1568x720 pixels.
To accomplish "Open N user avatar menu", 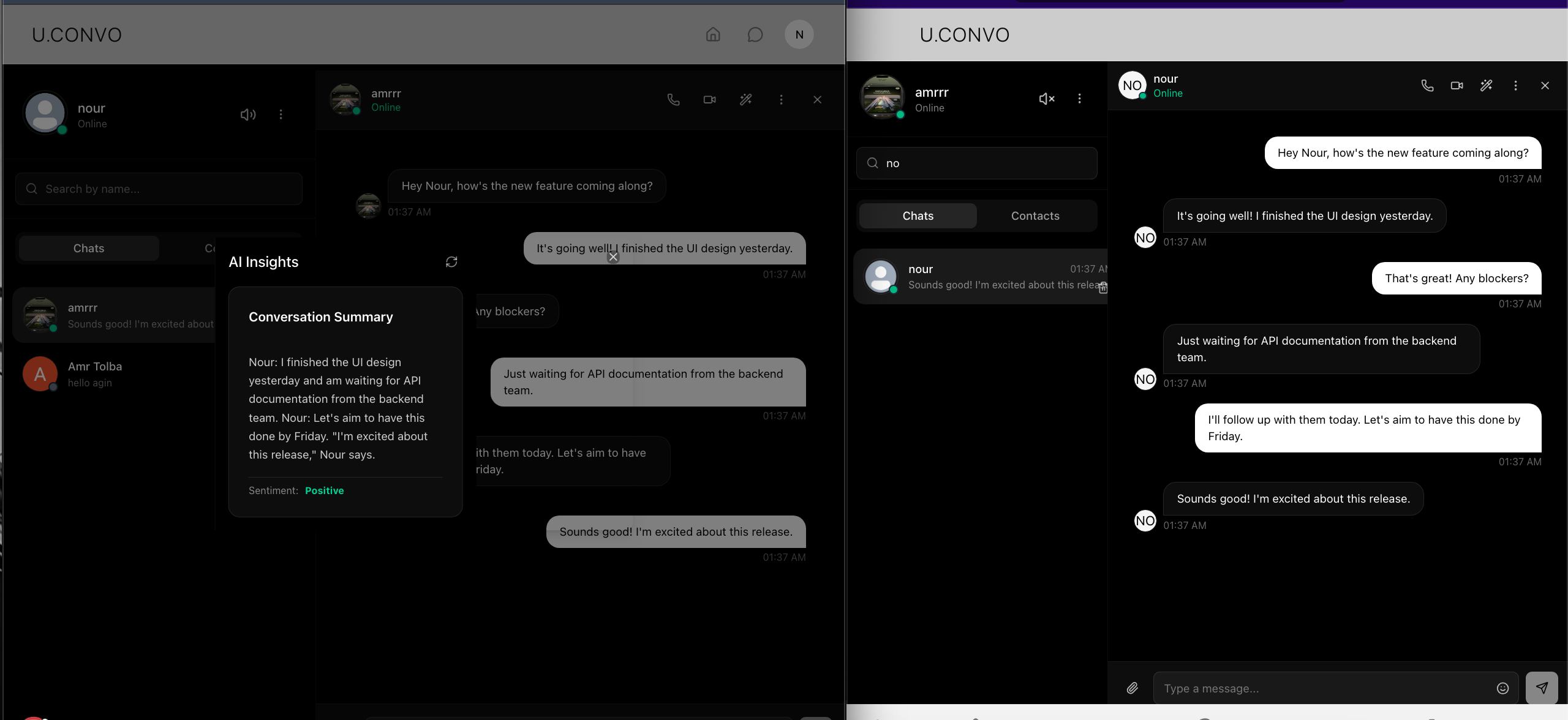I will point(799,34).
